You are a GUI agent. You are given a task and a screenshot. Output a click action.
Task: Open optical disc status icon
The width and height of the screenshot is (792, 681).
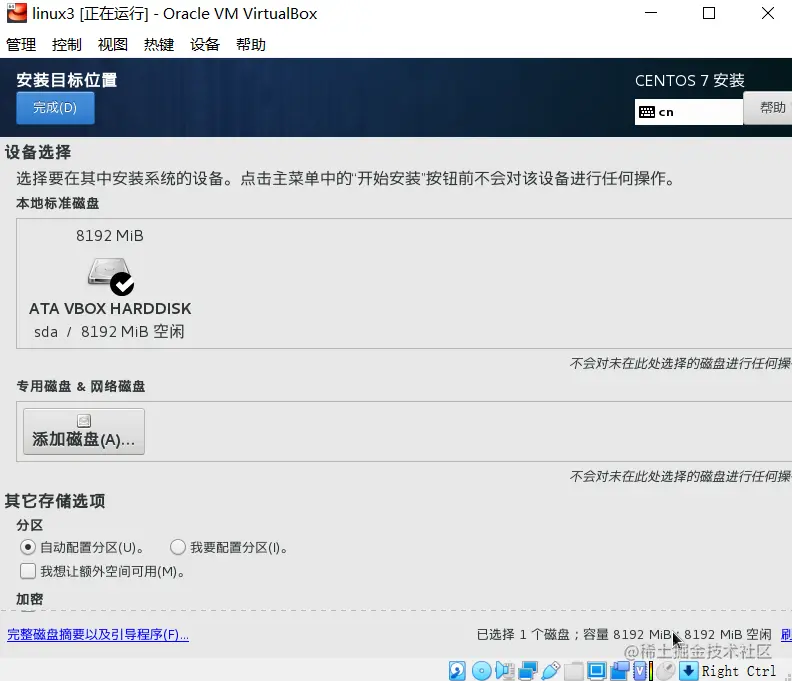[481, 671]
